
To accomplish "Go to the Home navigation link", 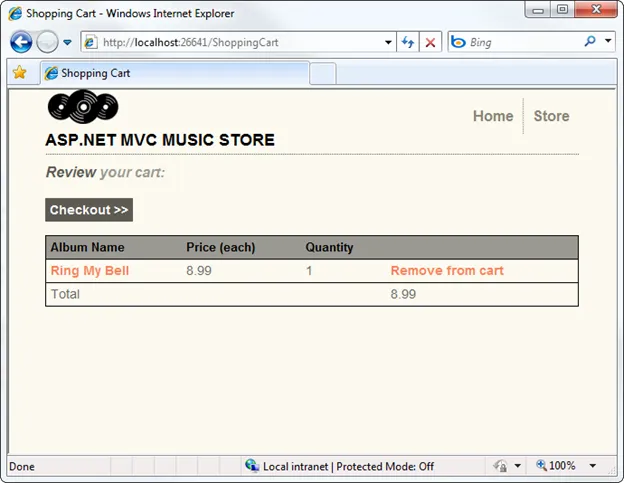I will (492, 116).
